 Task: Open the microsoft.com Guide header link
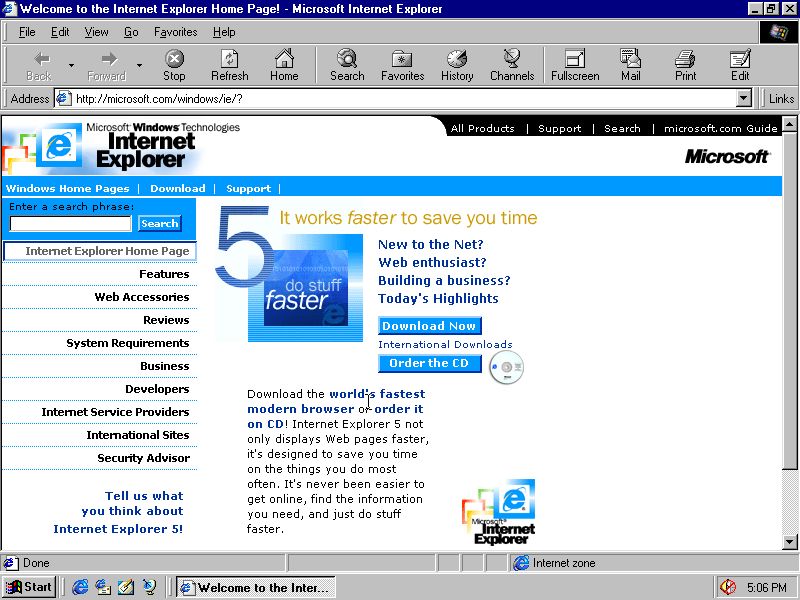click(x=720, y=129)
